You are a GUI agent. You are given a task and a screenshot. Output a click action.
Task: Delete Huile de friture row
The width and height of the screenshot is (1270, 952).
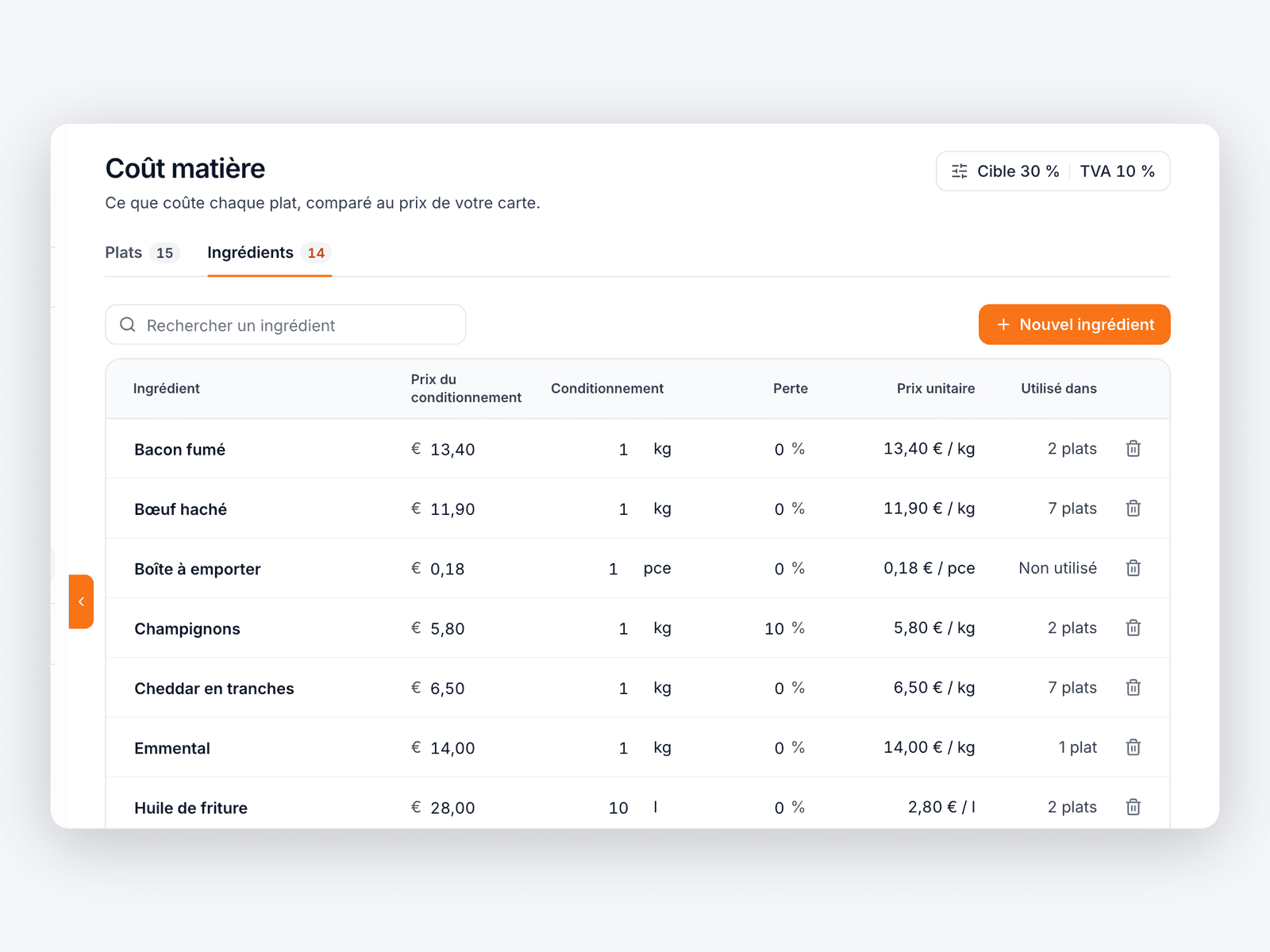tap(1133, 807)
